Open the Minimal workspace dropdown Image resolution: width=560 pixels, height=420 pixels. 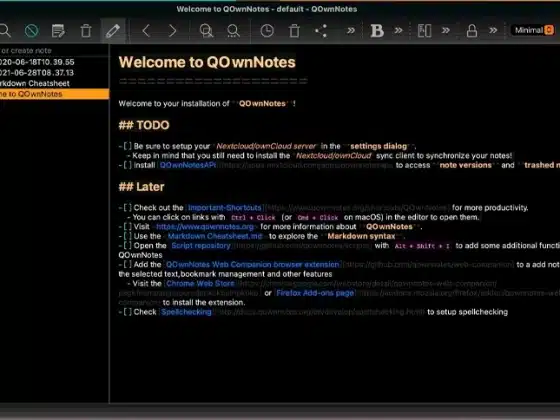click(x=533, y=30)
